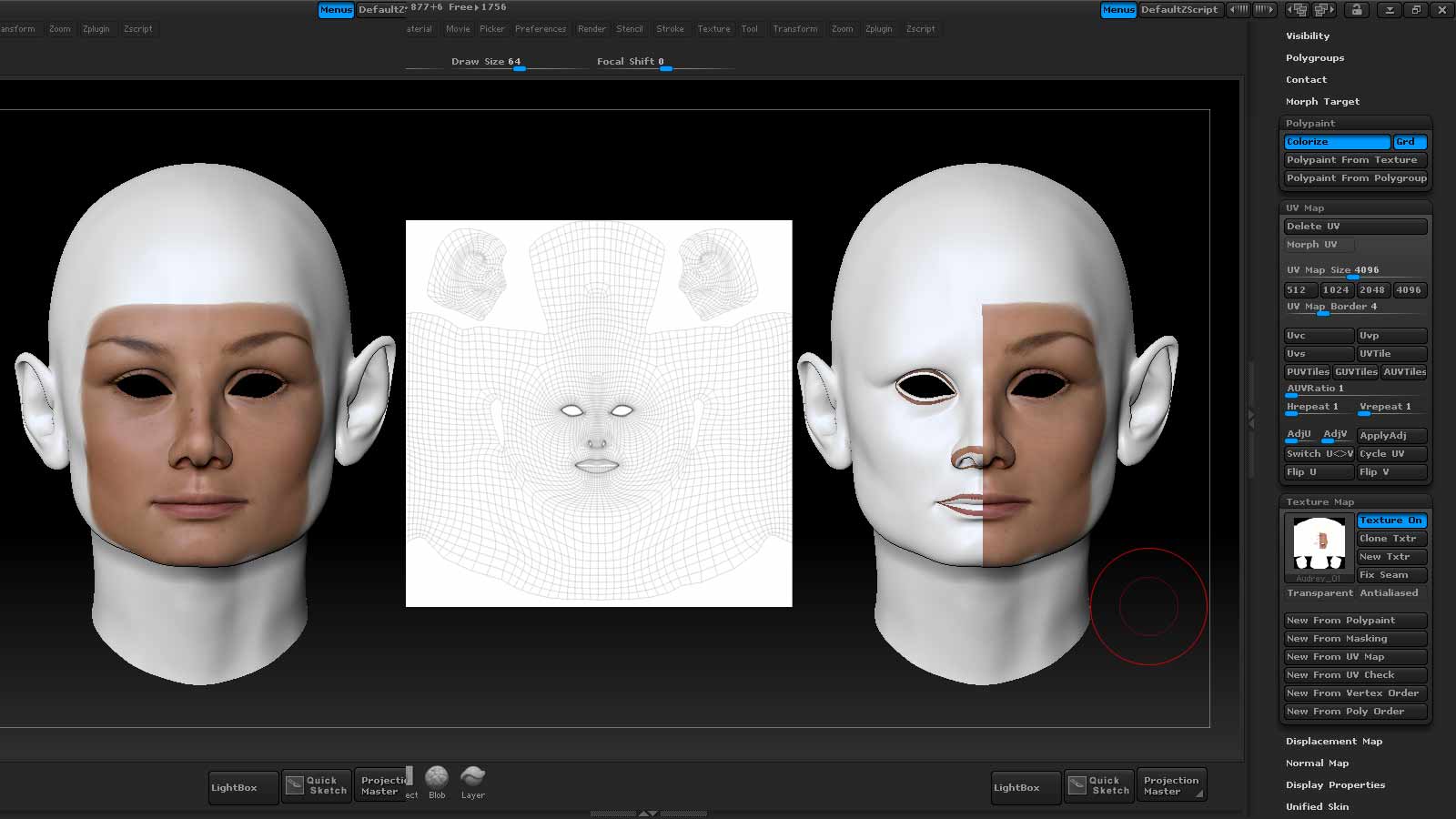
Task: Open Quick Sketch mode
Action: click(x=316, y=784)
